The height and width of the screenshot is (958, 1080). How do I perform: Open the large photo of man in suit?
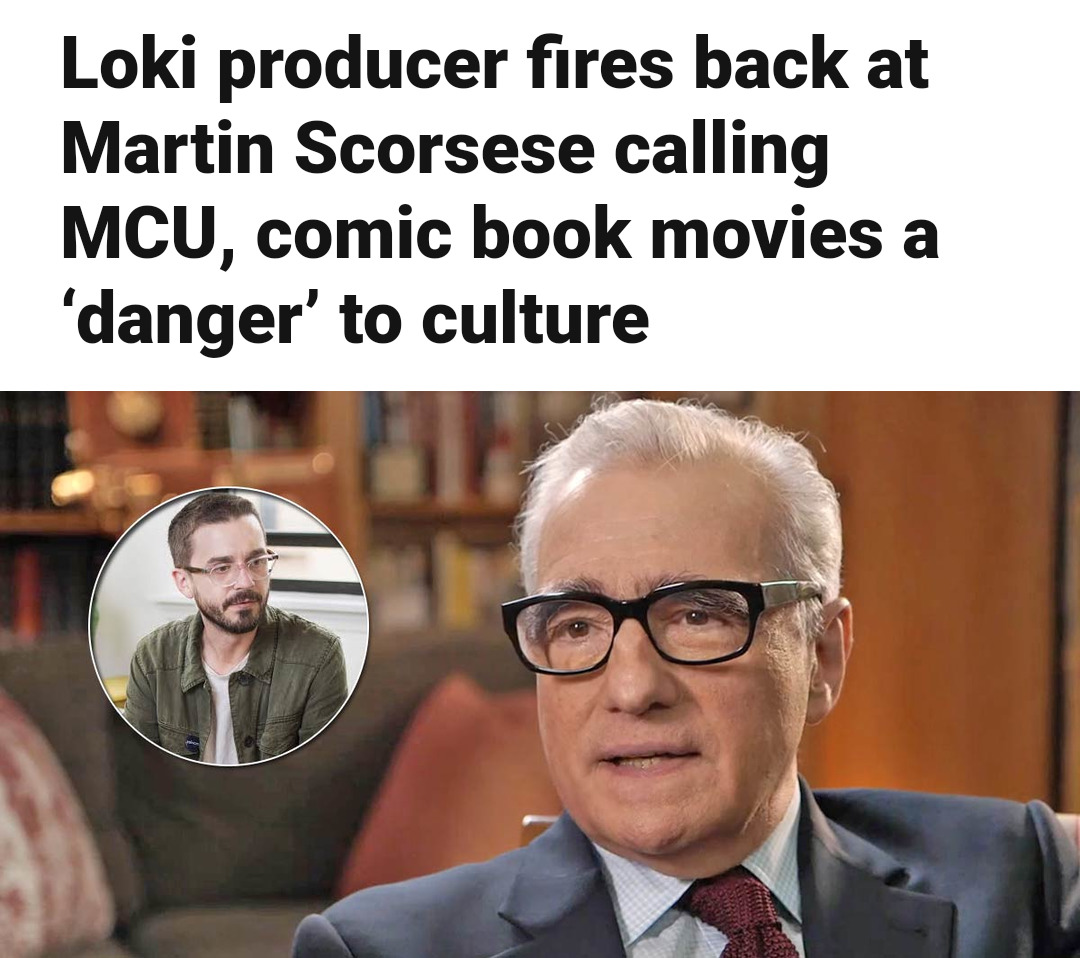point(540,674)
